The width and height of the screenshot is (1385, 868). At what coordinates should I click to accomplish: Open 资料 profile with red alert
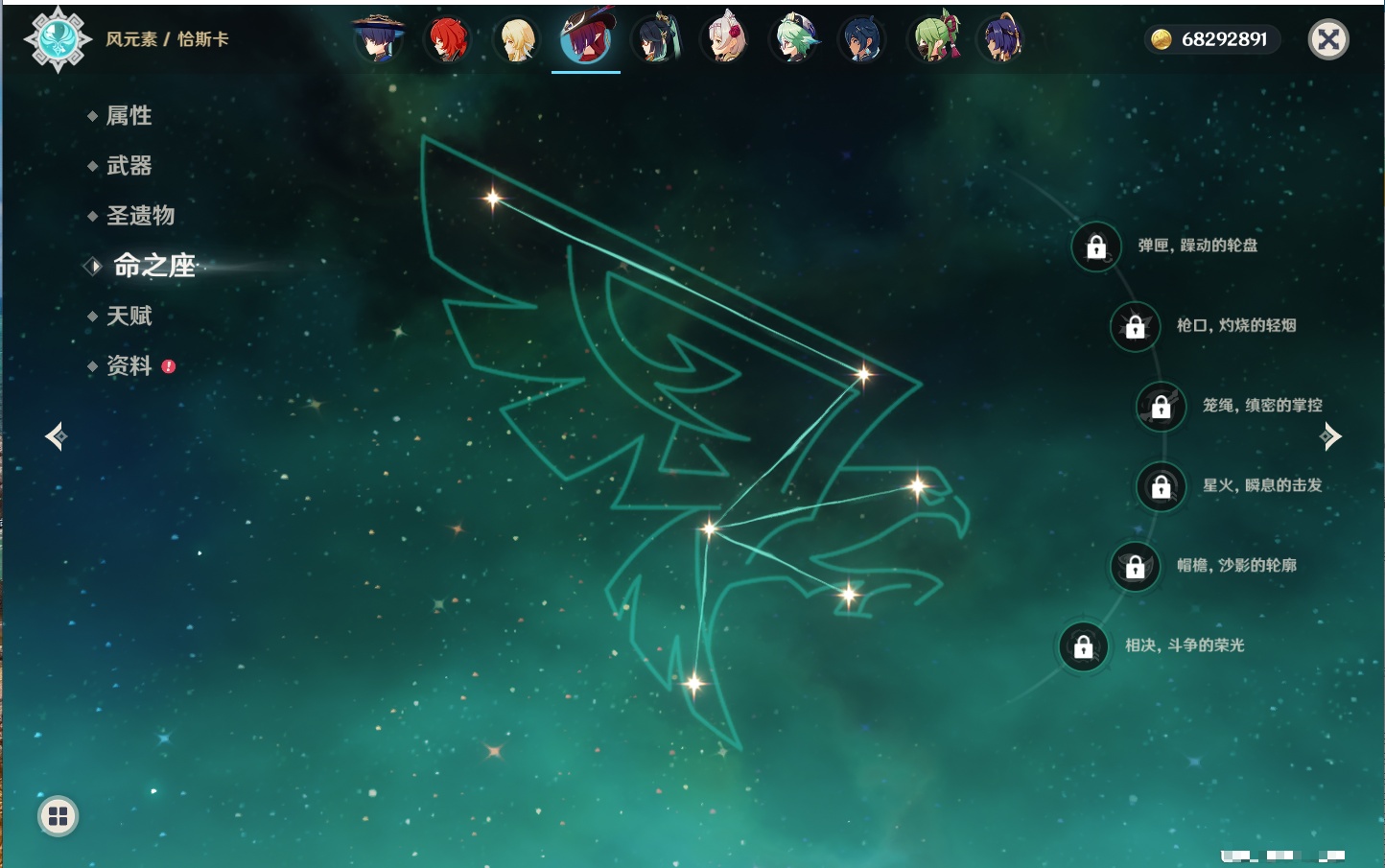point(129,365)
